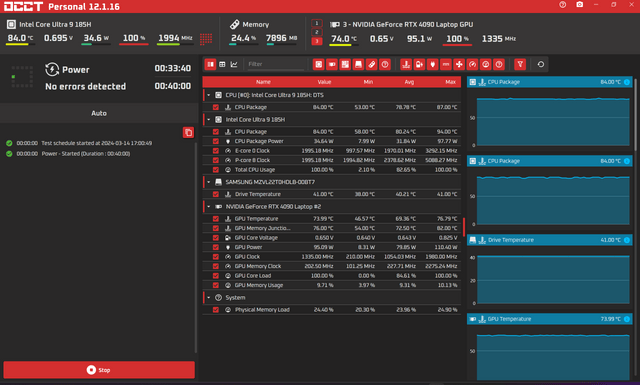The width and height of the screenshot is (640, 385).
Task: Click info icon on GPU Temperature graph
Action: [x=627, y=319]
